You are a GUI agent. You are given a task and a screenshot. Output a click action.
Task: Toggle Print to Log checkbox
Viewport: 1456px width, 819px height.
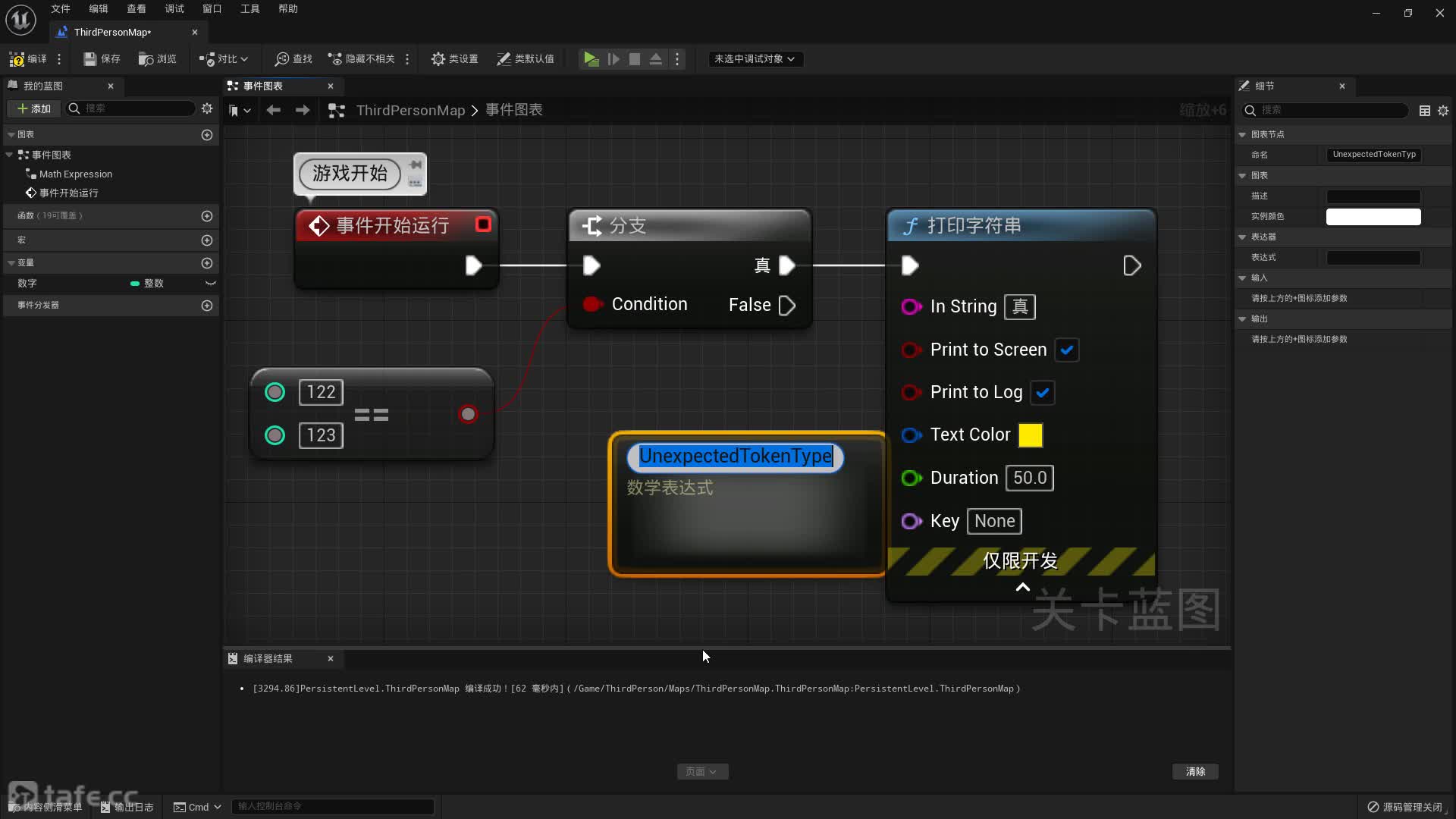(x=1043, y=393)
